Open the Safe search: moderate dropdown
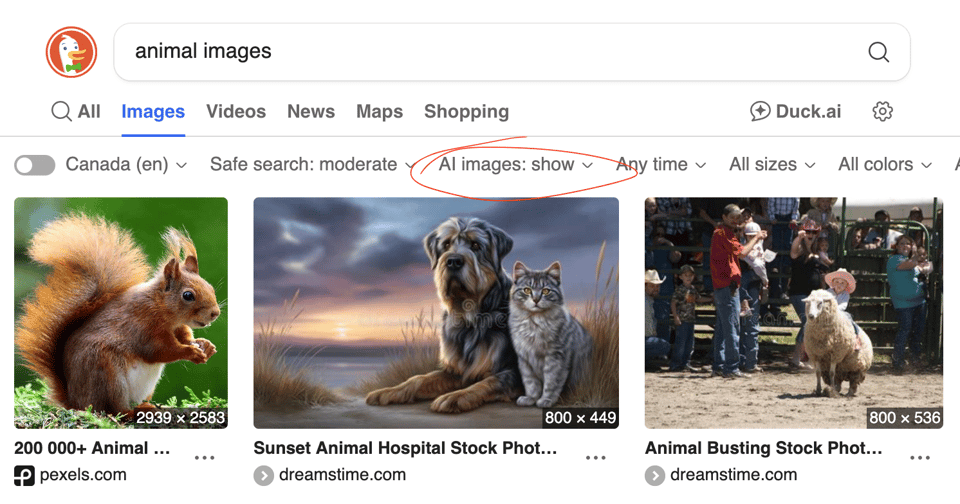The image size is (960, 504). click(312, 165)
